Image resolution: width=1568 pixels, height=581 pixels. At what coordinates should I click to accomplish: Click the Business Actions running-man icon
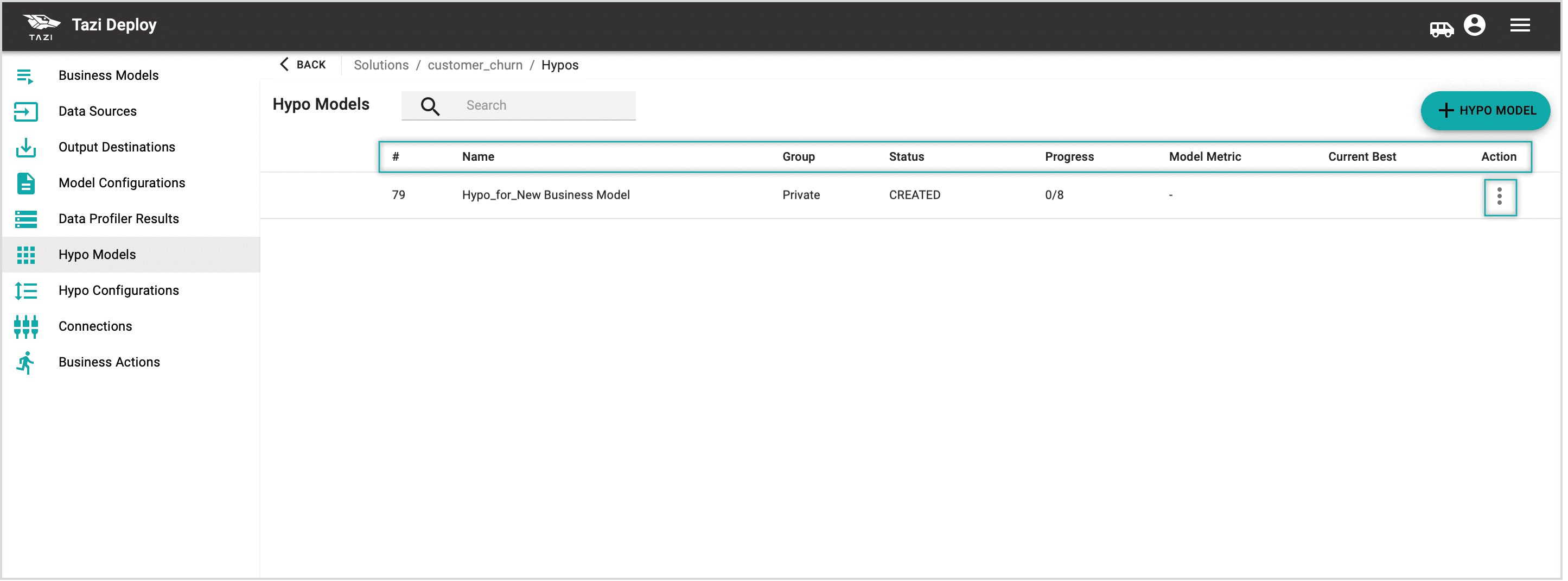pos(26,363)
